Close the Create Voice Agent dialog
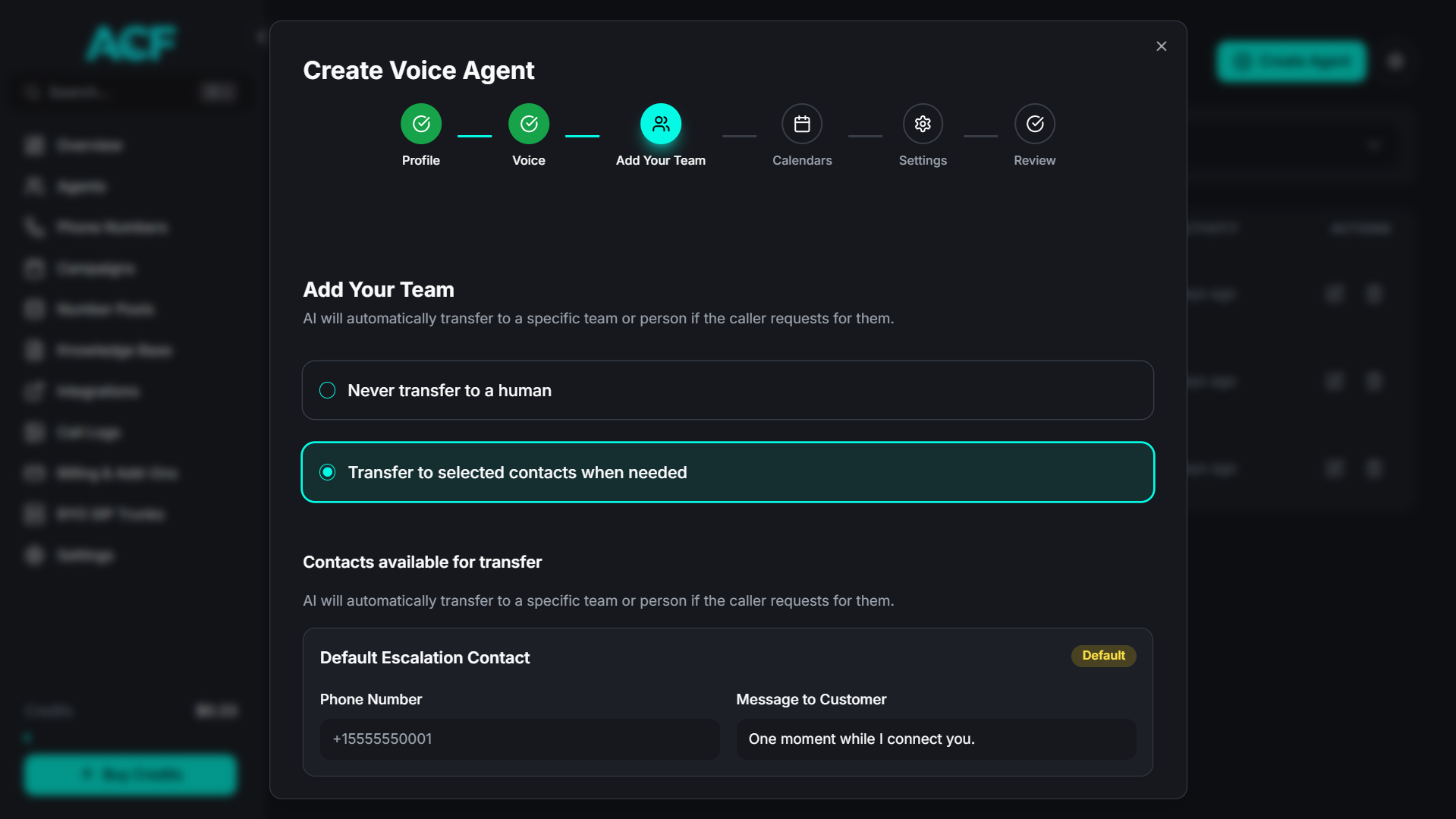This screenshot has height=819, width=1456. pos(1161,46)
